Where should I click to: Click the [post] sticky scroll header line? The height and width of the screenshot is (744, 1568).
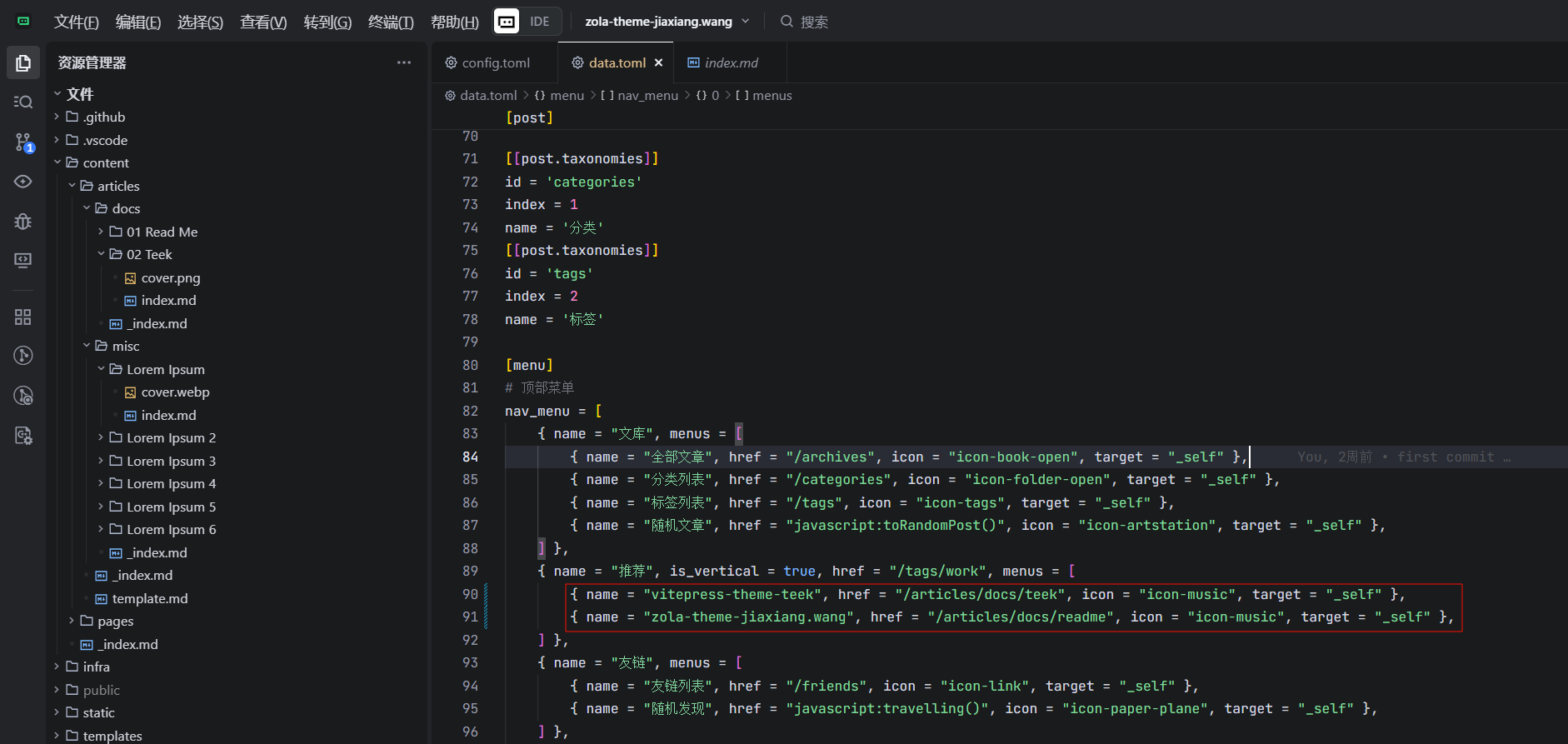[529, 117]
